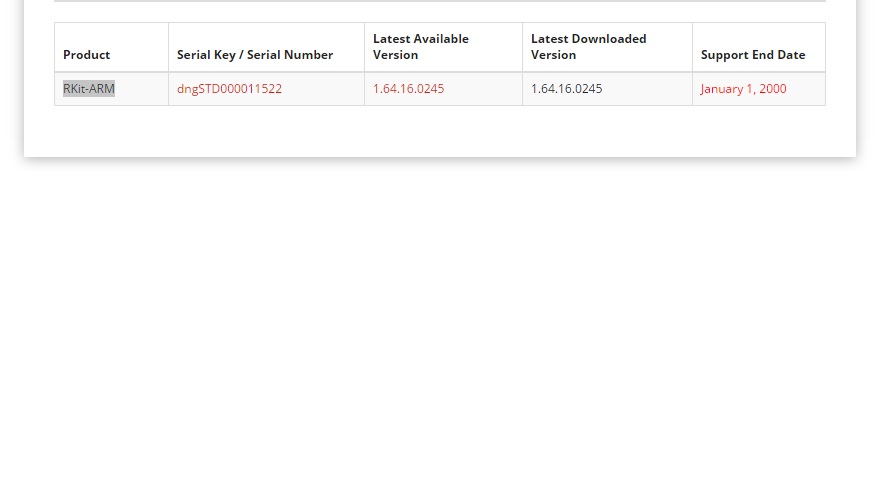Click the Product column header

87,55
